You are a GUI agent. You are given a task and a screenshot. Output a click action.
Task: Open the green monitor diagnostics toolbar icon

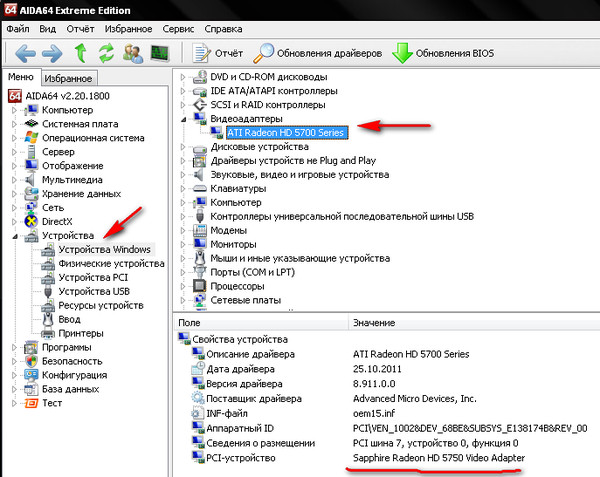point(160,53)
